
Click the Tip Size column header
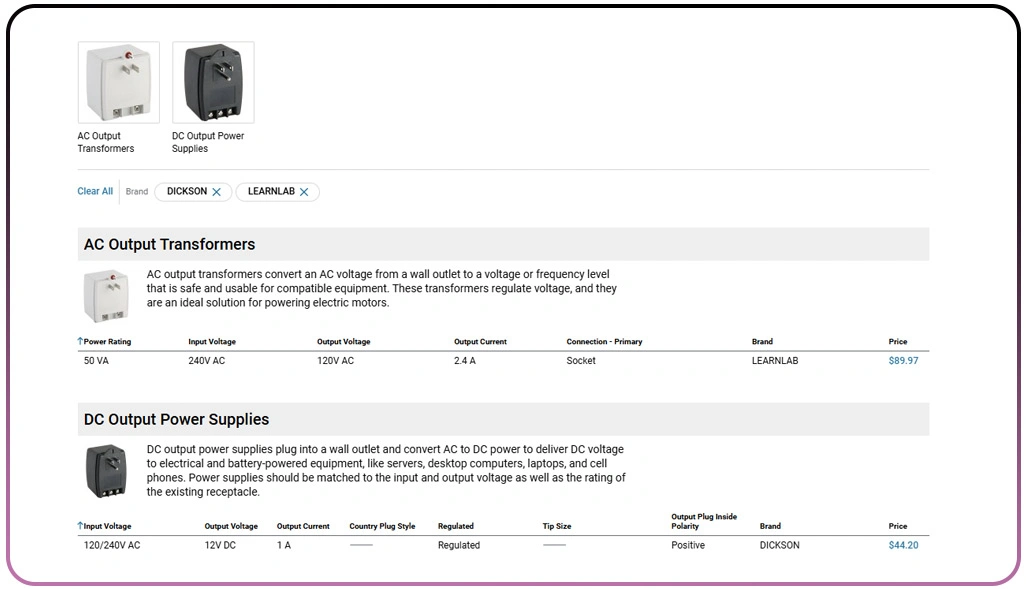pyautogui.click(x=556, y=525)
